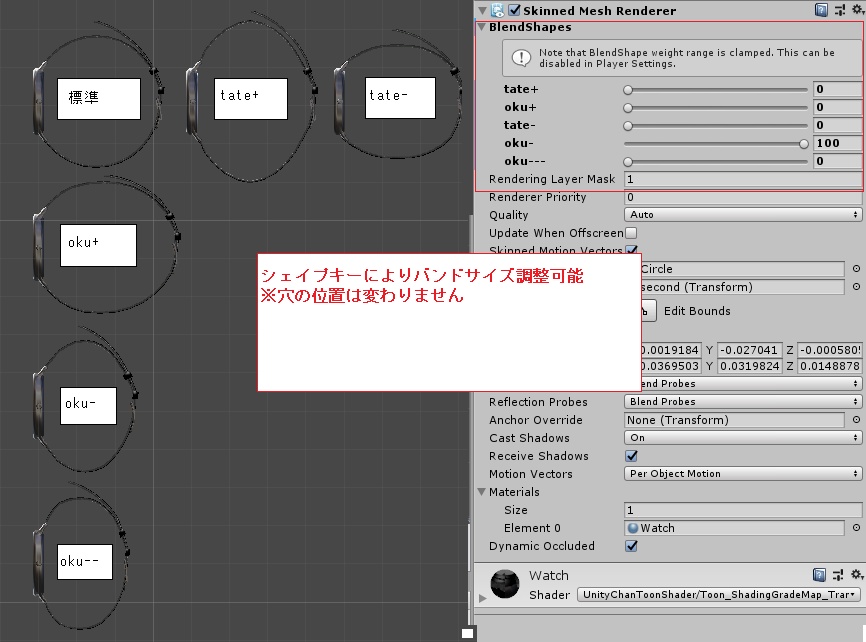Open the Shader dropdown UnityChanToonShader
Image resolution: width=866 pixels, height=642 pixels.
(719, 595)
